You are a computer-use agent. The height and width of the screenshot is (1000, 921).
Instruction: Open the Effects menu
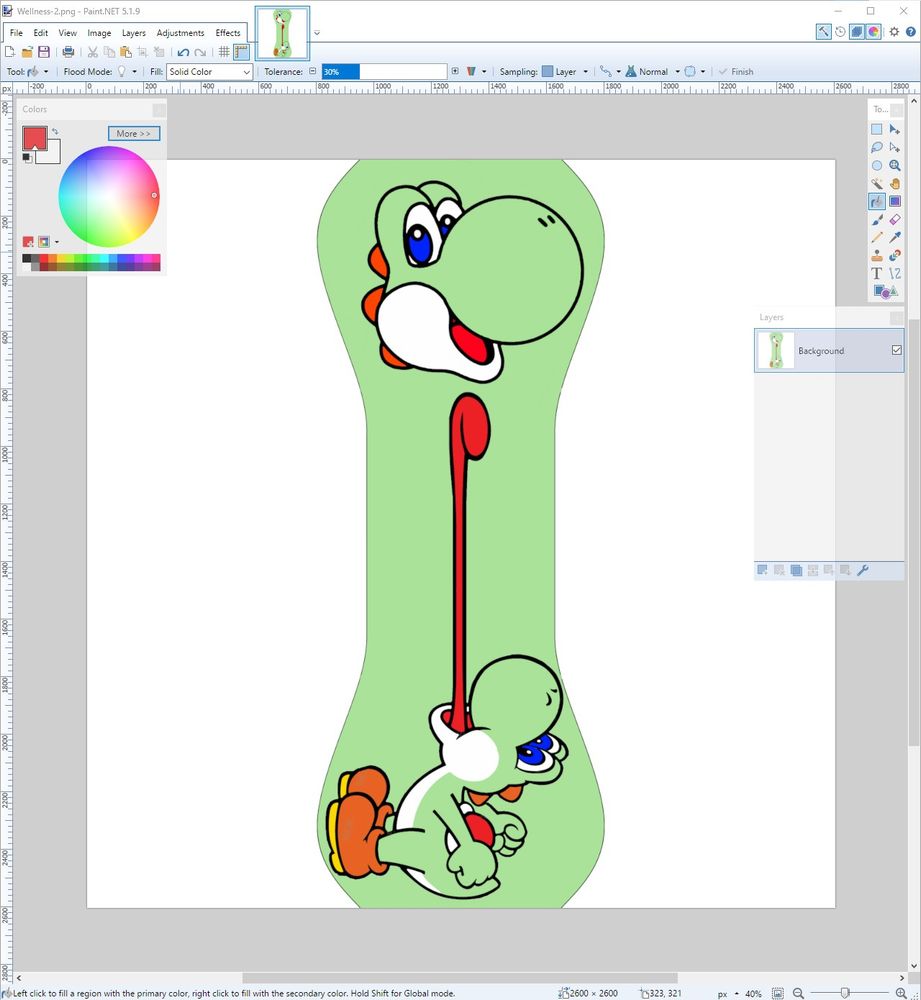[x=228, y=33]
